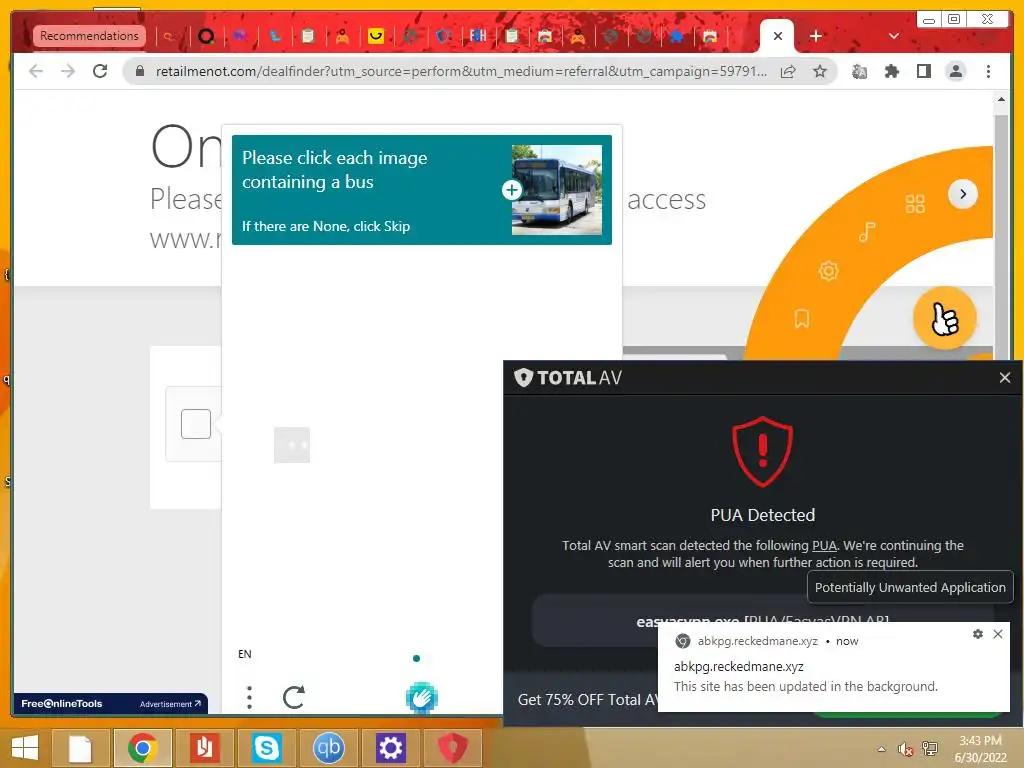Select the Recommendations tab group

click(x=89, y=36)
